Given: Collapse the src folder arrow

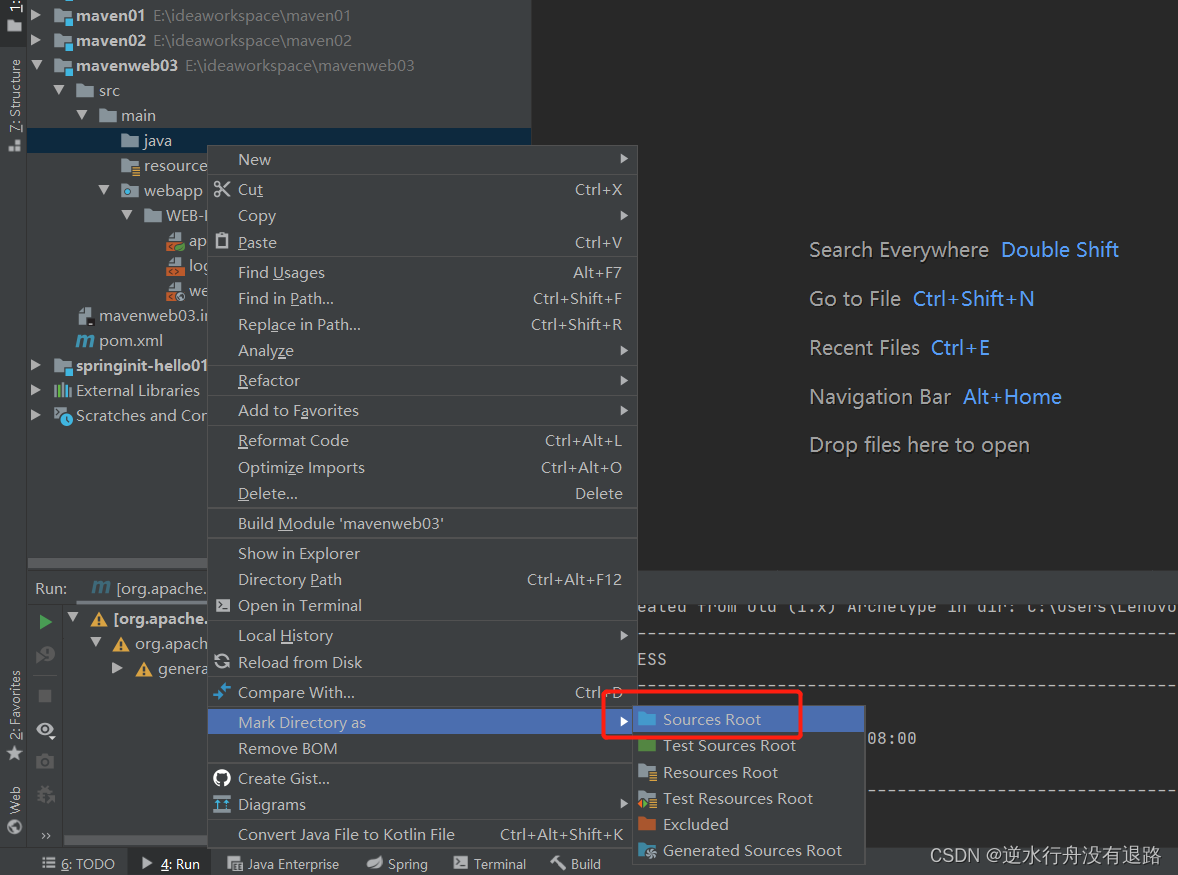Looking at the screenshot, I should tap(59, 89).
